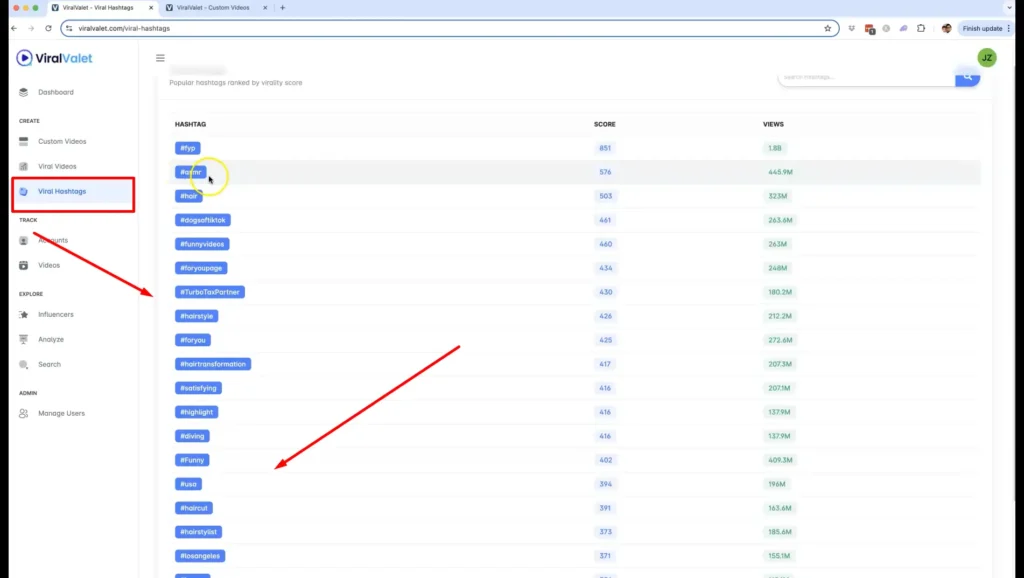1024x578 pixels.
Task: Open the browser extensions puzzle icon
Action: pyautogui.click(x=920, y=28)
